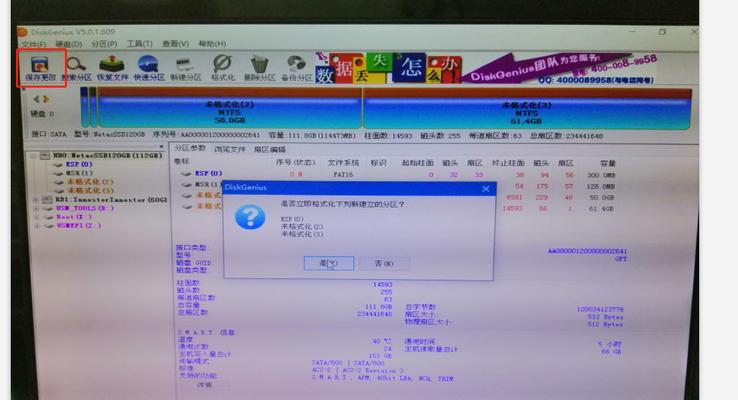Select Boot(X:) volume in tree
Image resolution: width=738 pixels, height=400 pixels.
74,217
